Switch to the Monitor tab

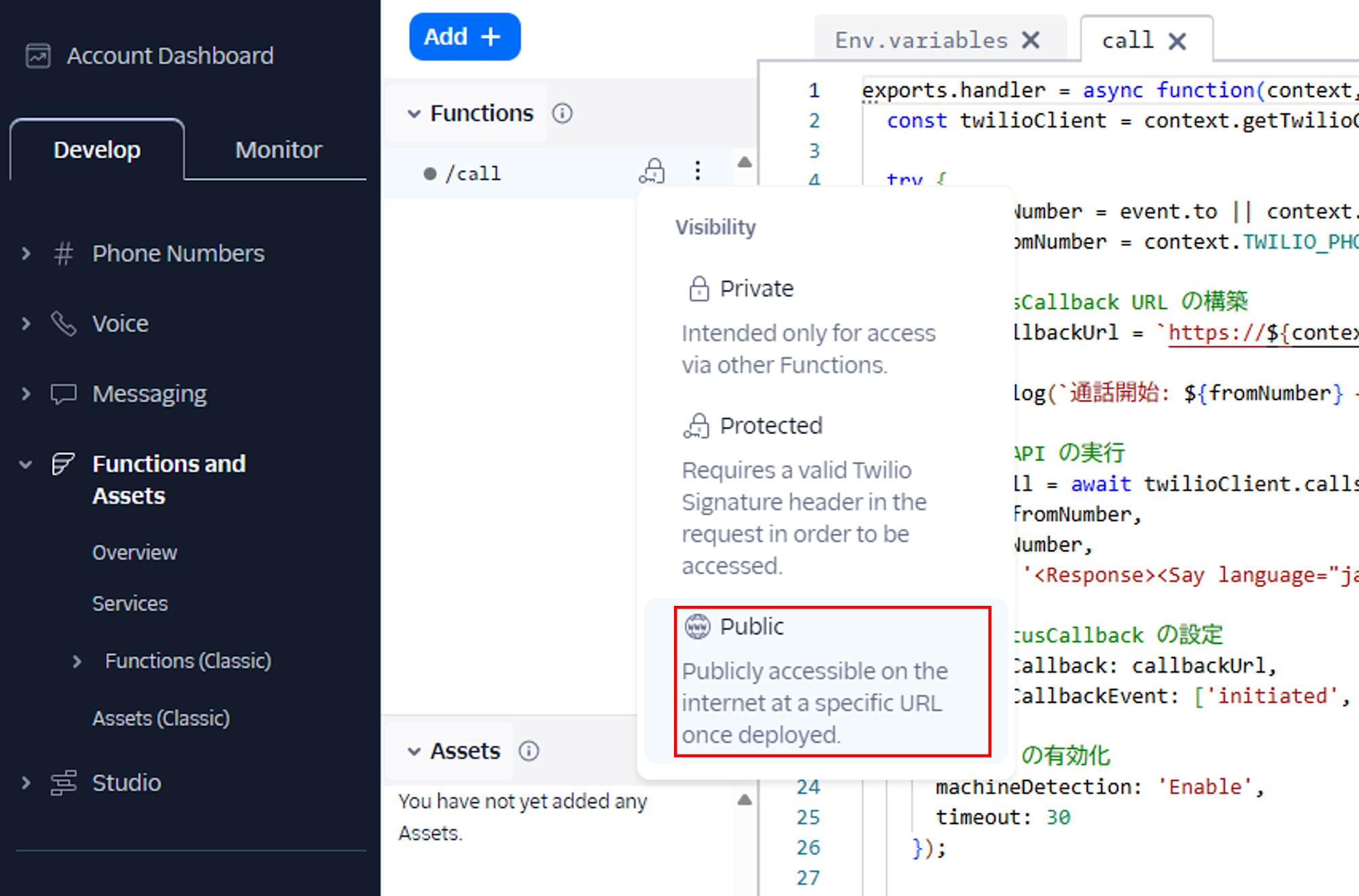click(x=278, y=149)
